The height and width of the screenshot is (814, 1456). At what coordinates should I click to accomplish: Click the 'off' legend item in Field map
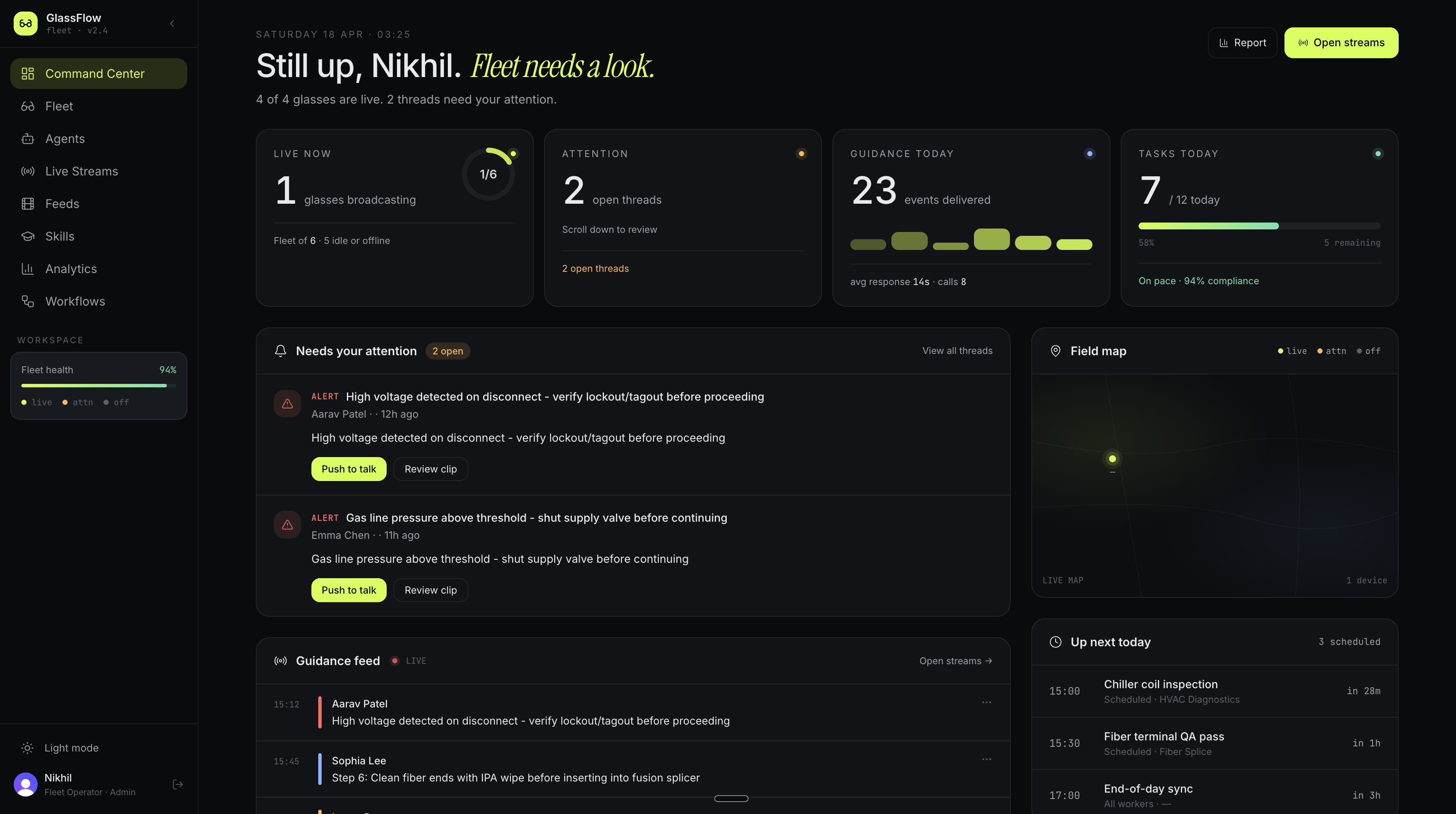[1368, 351]
